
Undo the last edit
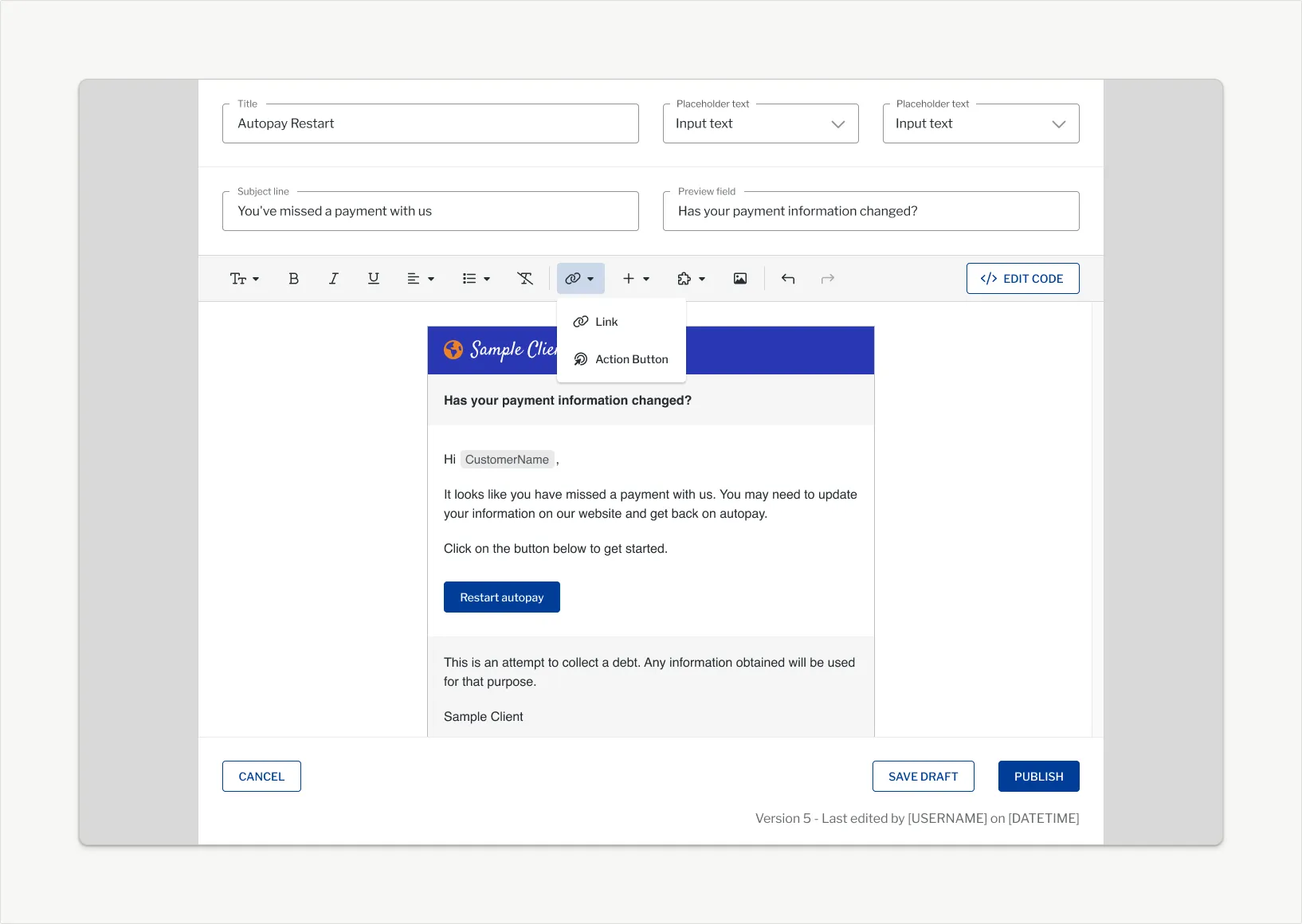[x=787, y=279]
